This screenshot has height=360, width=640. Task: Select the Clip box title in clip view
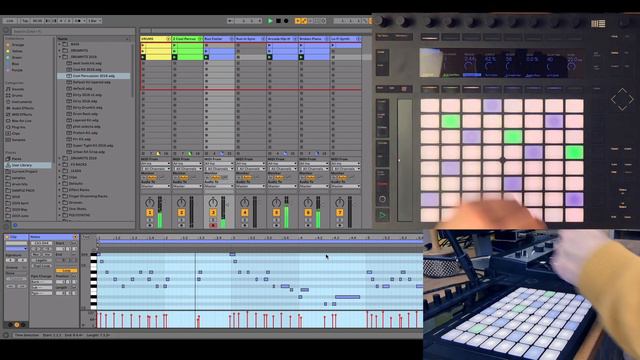point(16,237)
